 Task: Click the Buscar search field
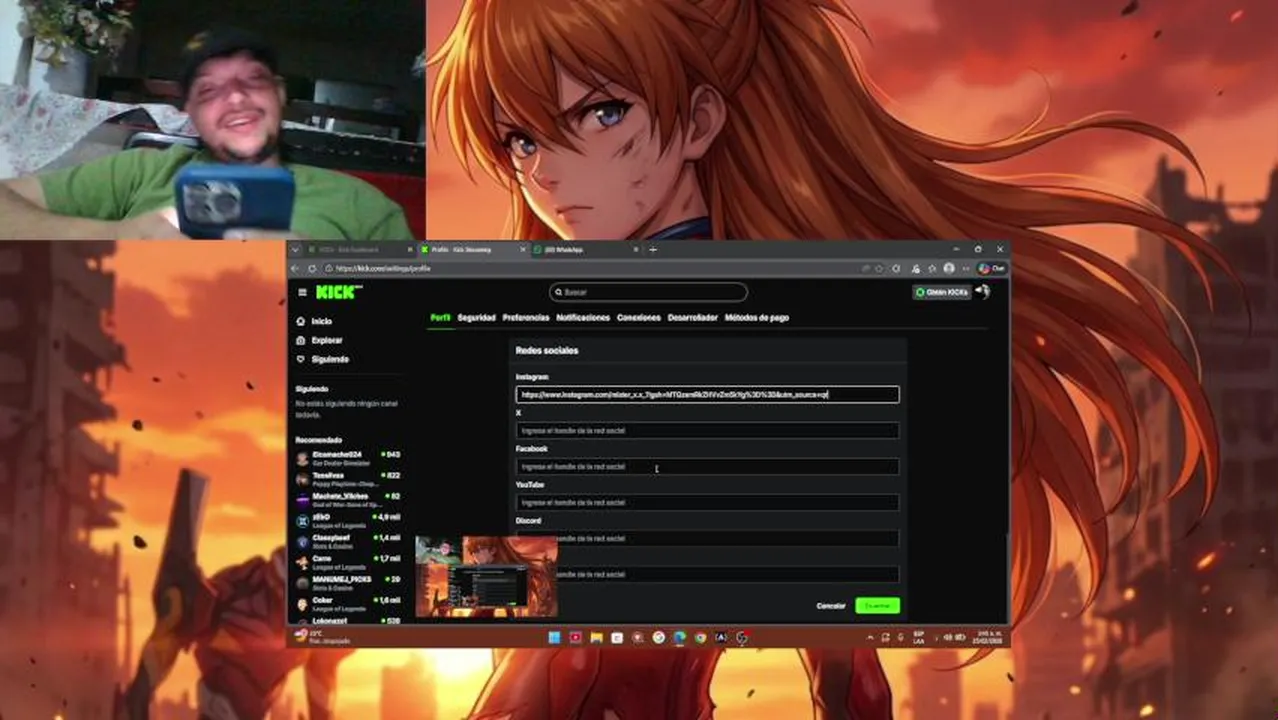[x=648, y=292]
